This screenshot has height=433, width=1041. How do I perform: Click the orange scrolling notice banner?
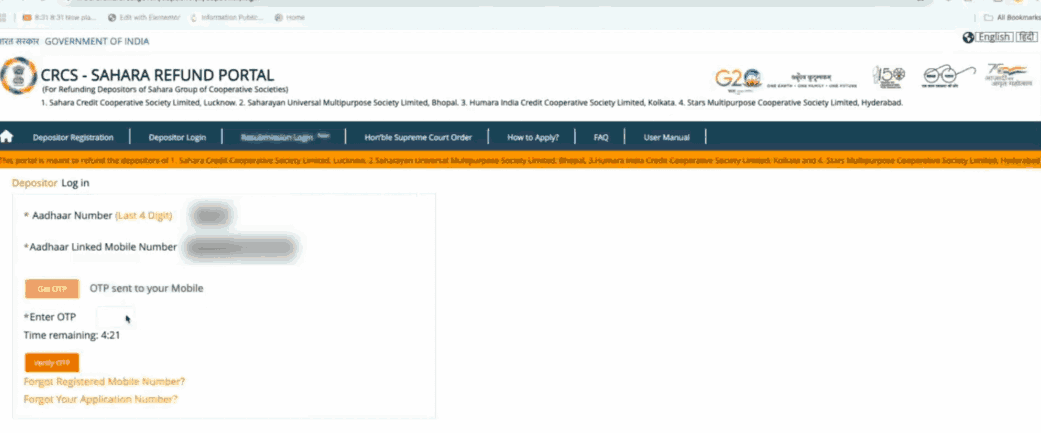(x=520, y=160)
